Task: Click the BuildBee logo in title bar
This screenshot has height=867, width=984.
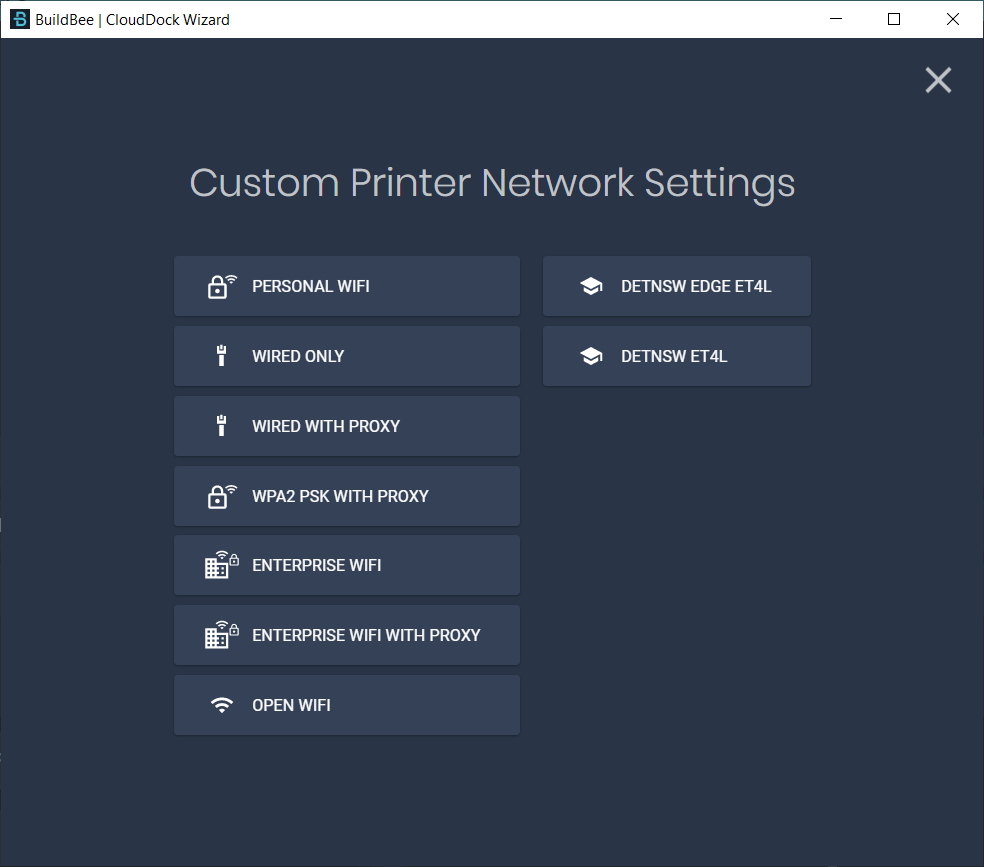Action: point(20,19)
